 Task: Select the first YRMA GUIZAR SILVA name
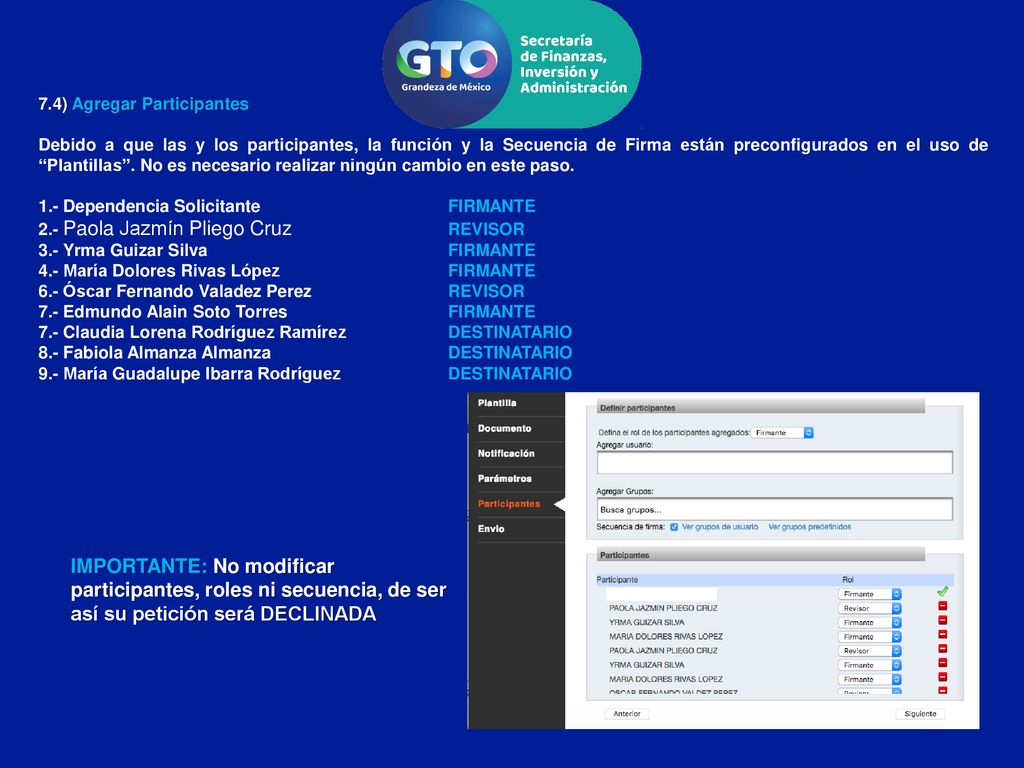click(x=647, y=622)
